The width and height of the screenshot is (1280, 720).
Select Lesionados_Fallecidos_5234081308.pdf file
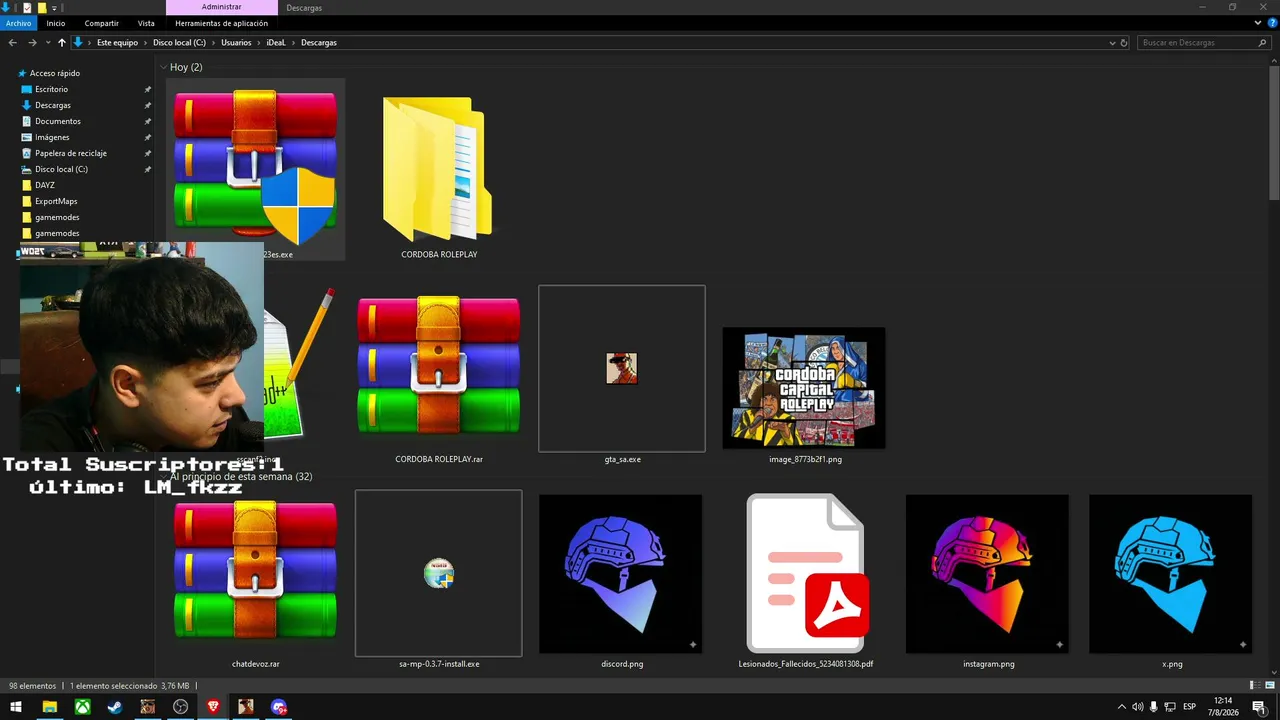tap(805, 581)
